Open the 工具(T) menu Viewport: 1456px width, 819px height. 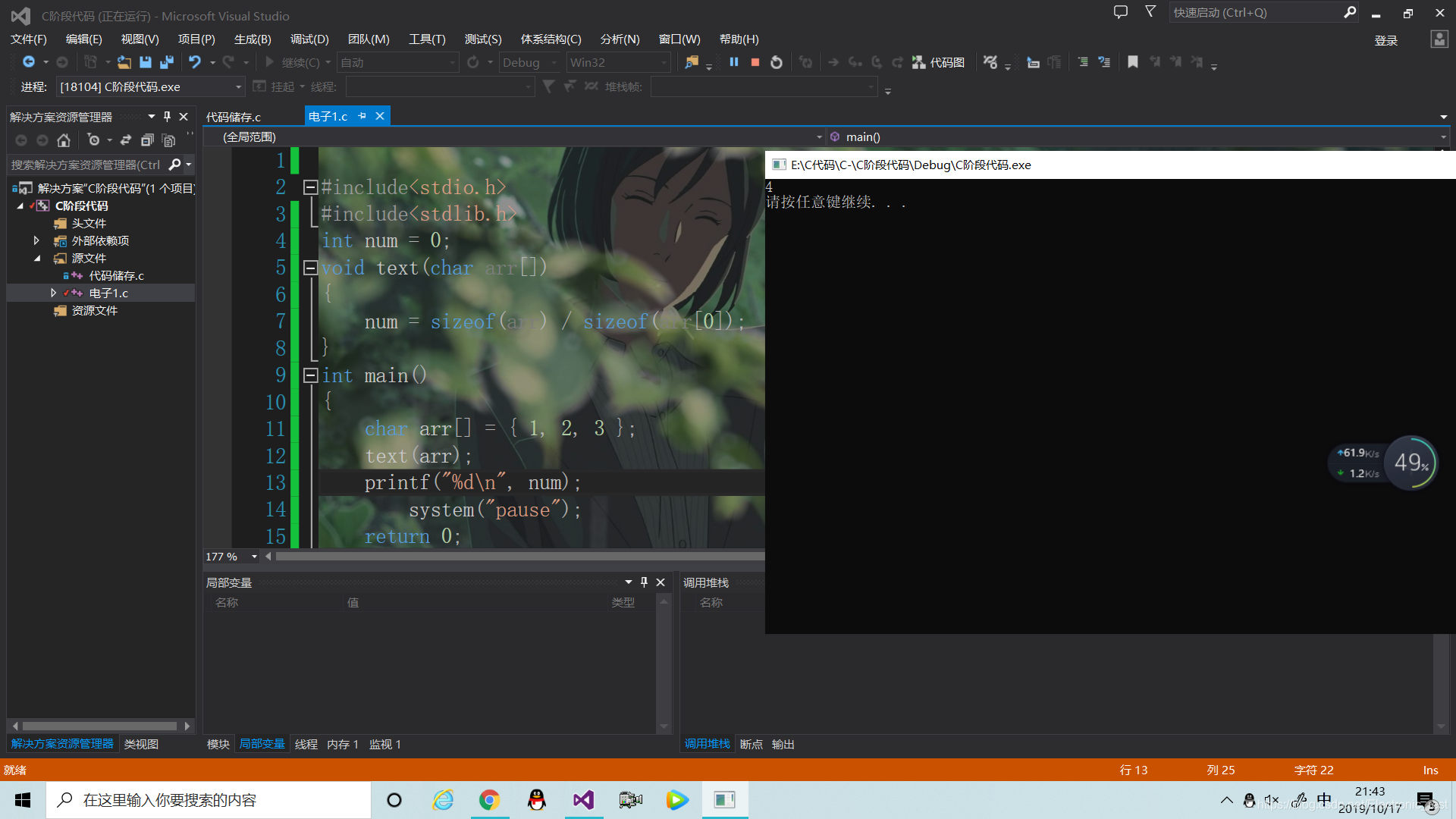(x=427, y=39)
